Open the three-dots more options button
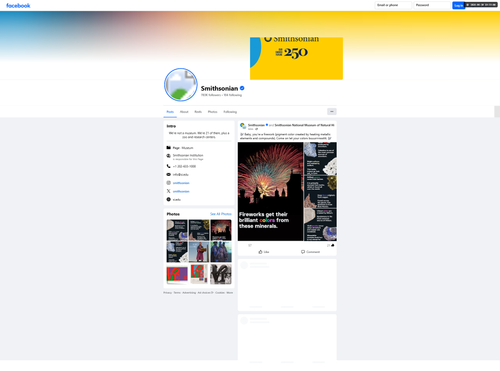The width and height of the screenshot is (500, 371). tap(332, 111)
